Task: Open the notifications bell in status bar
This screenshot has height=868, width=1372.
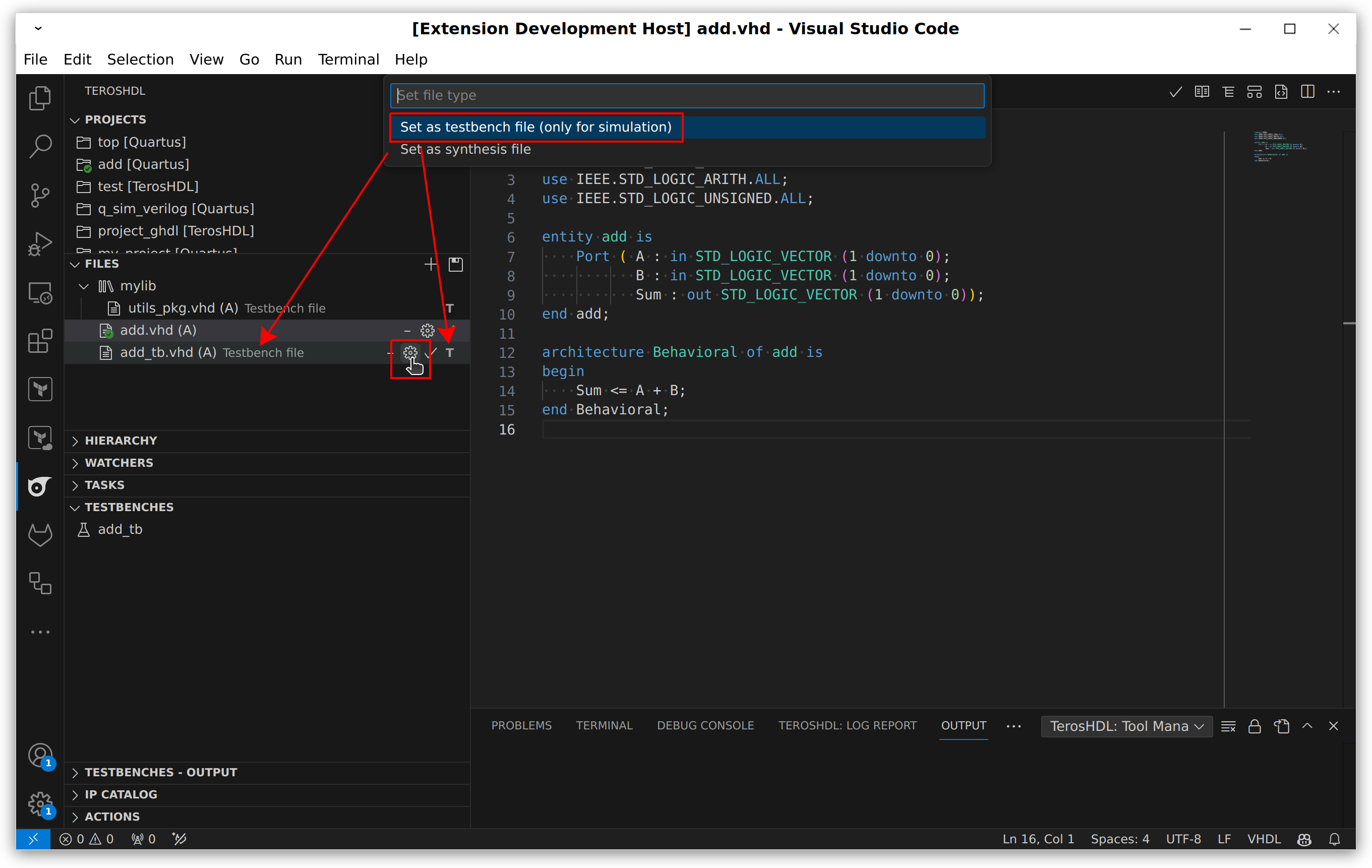Action: [1334, 839]
